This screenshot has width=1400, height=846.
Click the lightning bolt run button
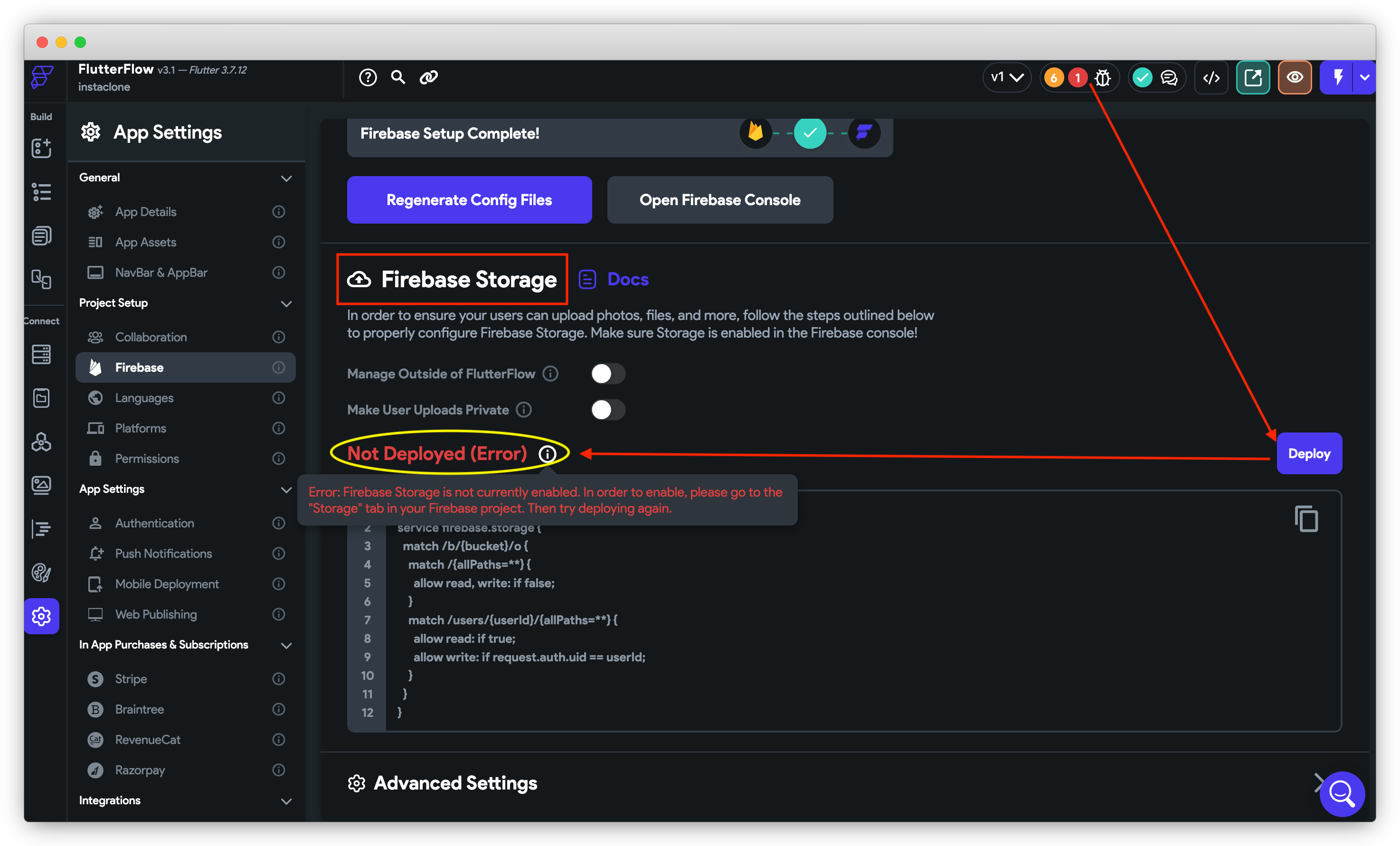1337,77
